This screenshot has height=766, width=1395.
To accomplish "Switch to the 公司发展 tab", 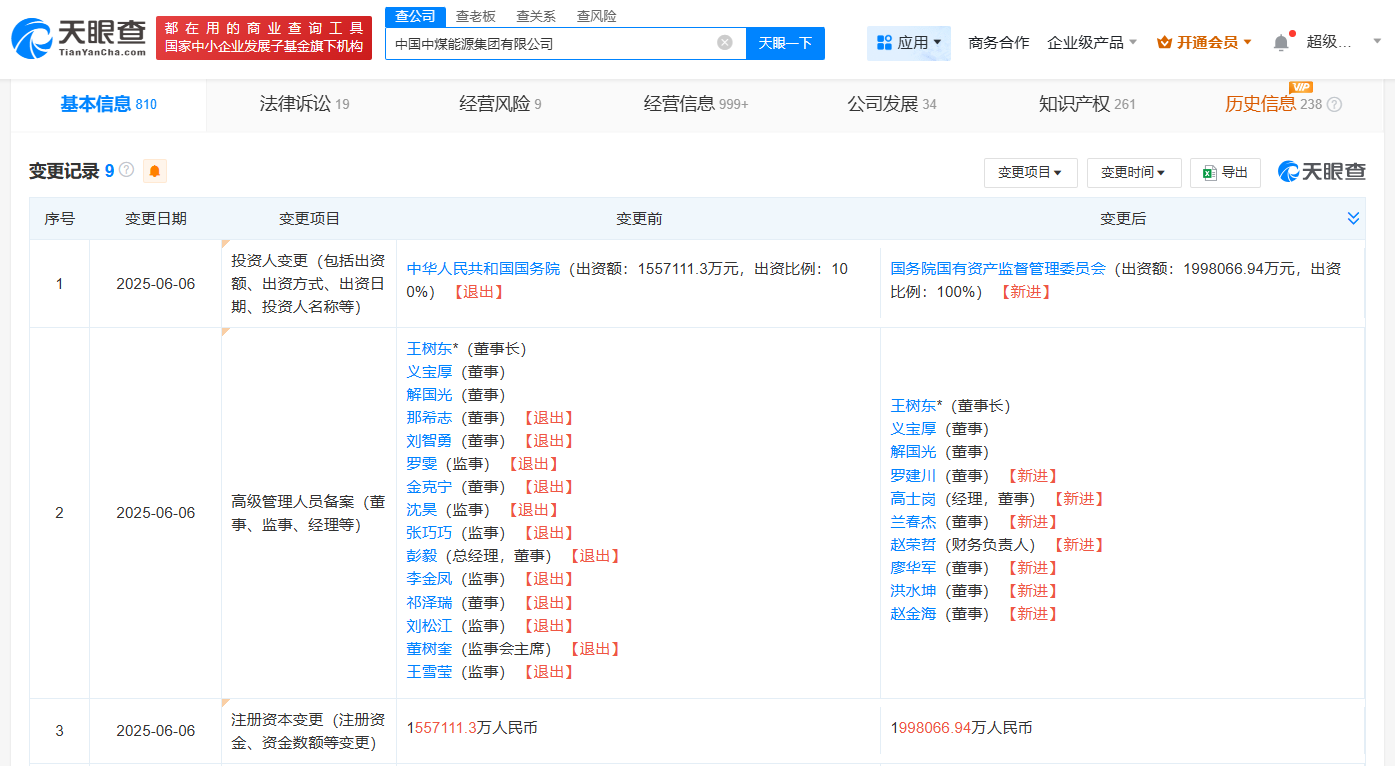I will tap(892, 104).
